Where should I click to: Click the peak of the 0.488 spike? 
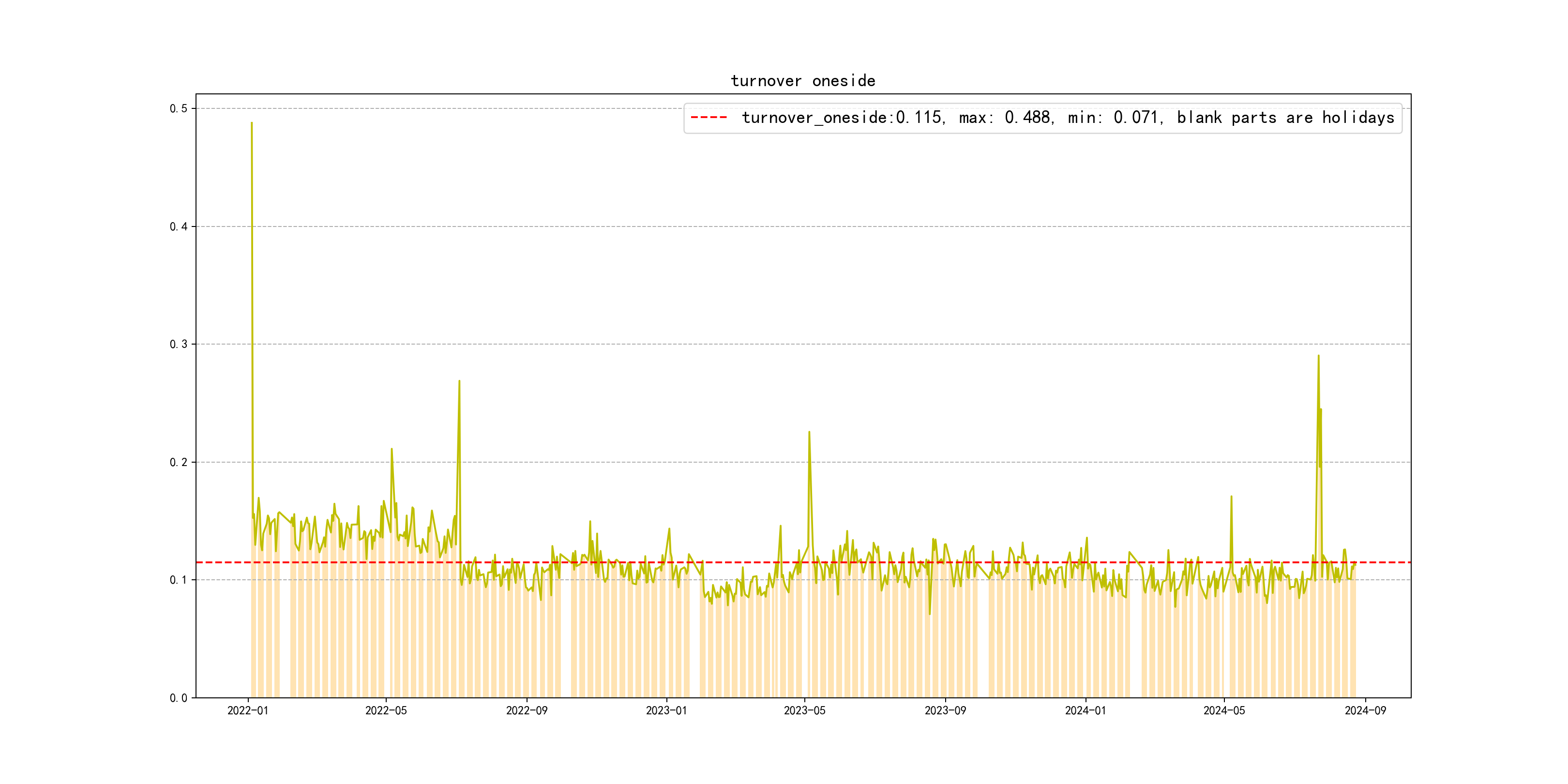coord(251,123)
